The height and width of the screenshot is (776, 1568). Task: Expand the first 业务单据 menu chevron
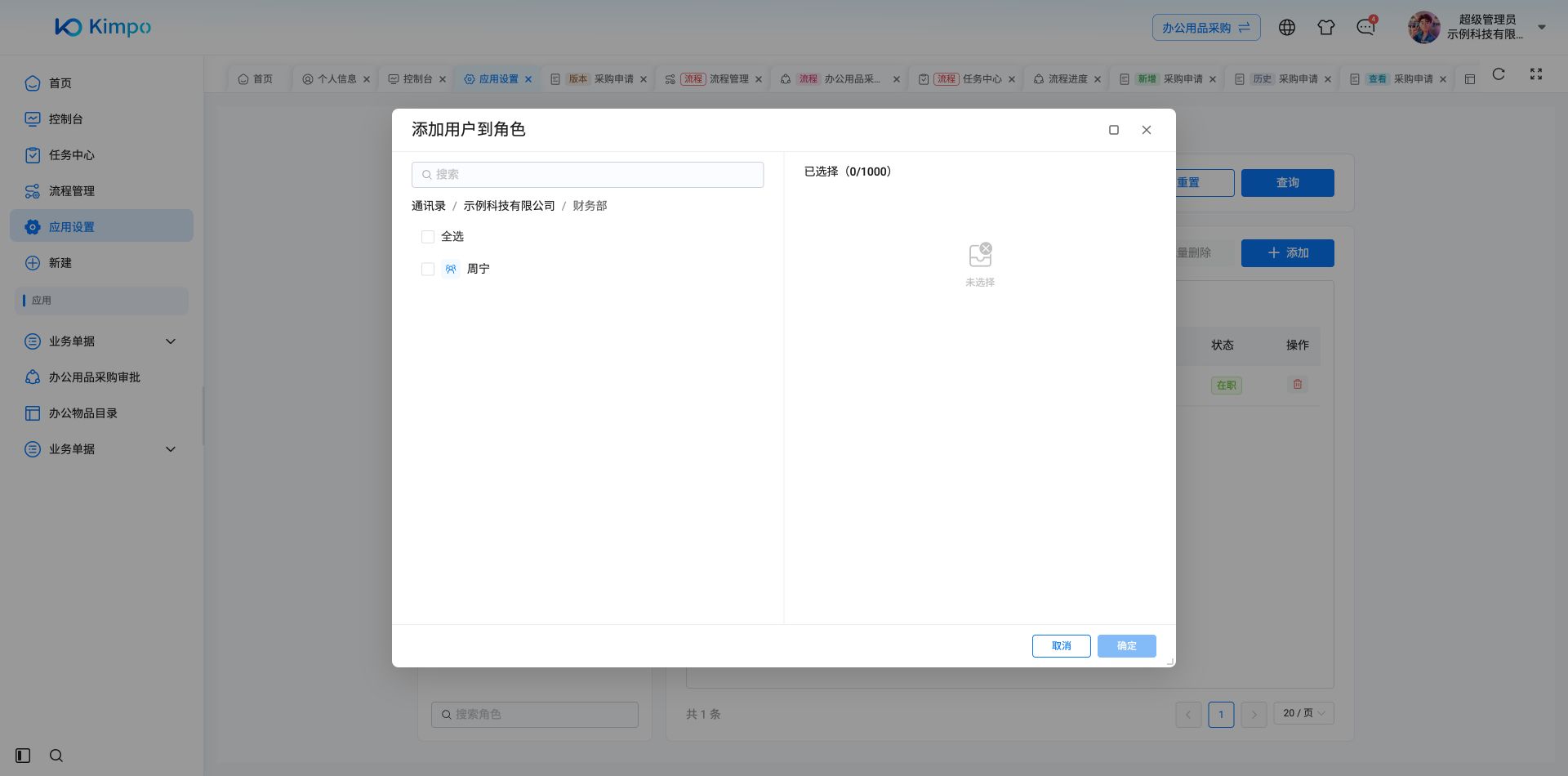pyautogui.click(x=171, y=341)
